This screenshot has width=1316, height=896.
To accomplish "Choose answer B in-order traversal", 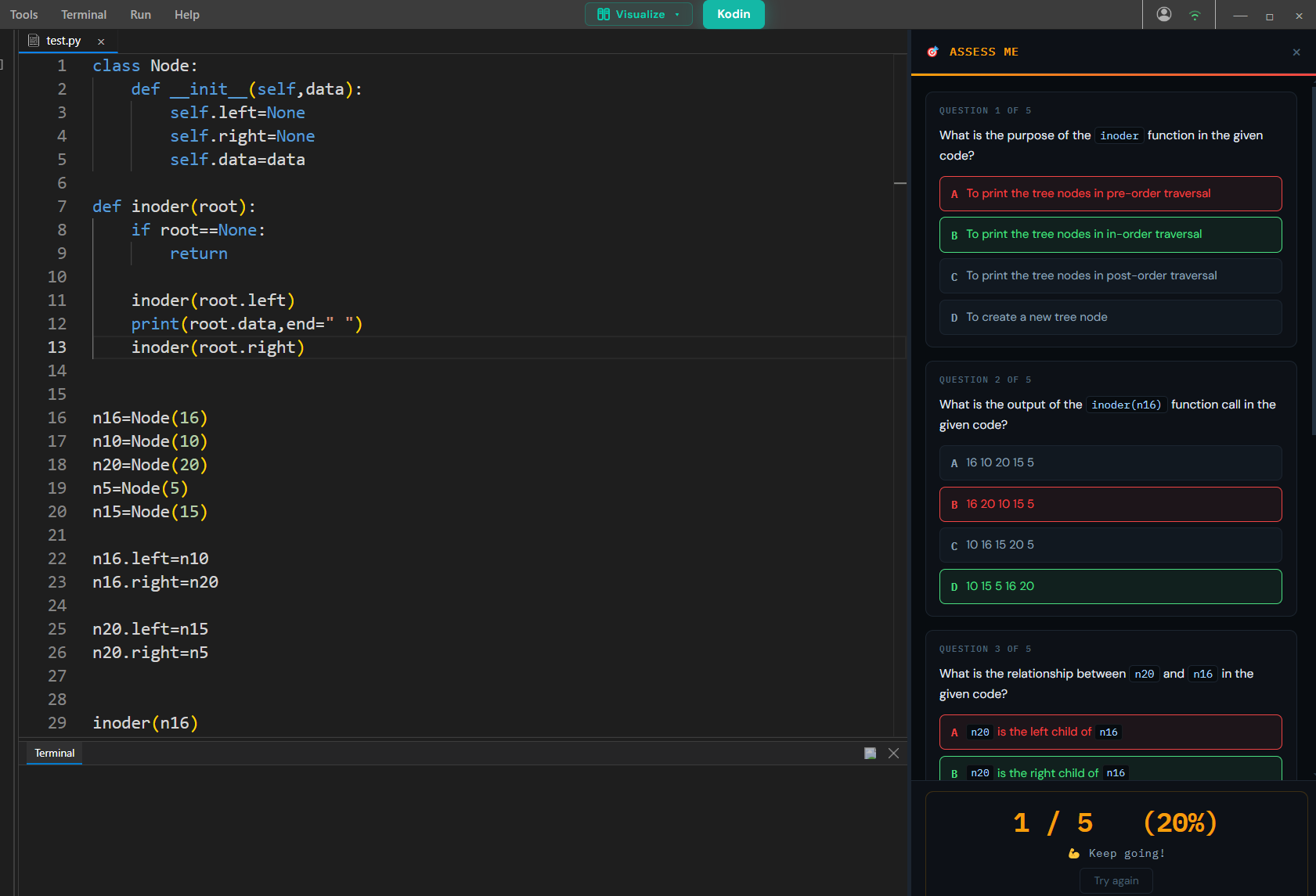I will [x=1110, y=235].
